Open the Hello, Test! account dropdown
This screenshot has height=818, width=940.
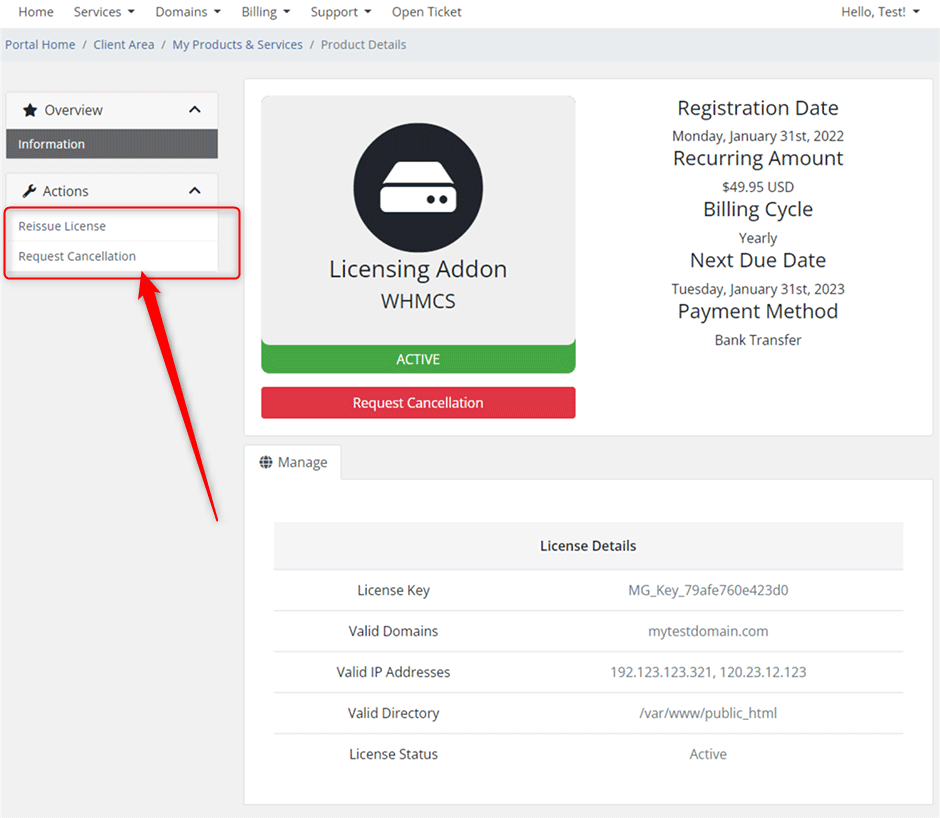880,12
